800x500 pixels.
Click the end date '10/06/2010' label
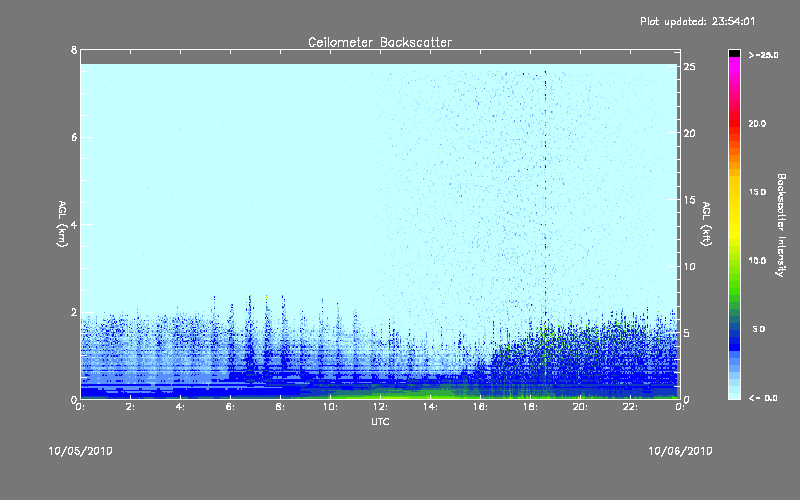coord(680,451)
